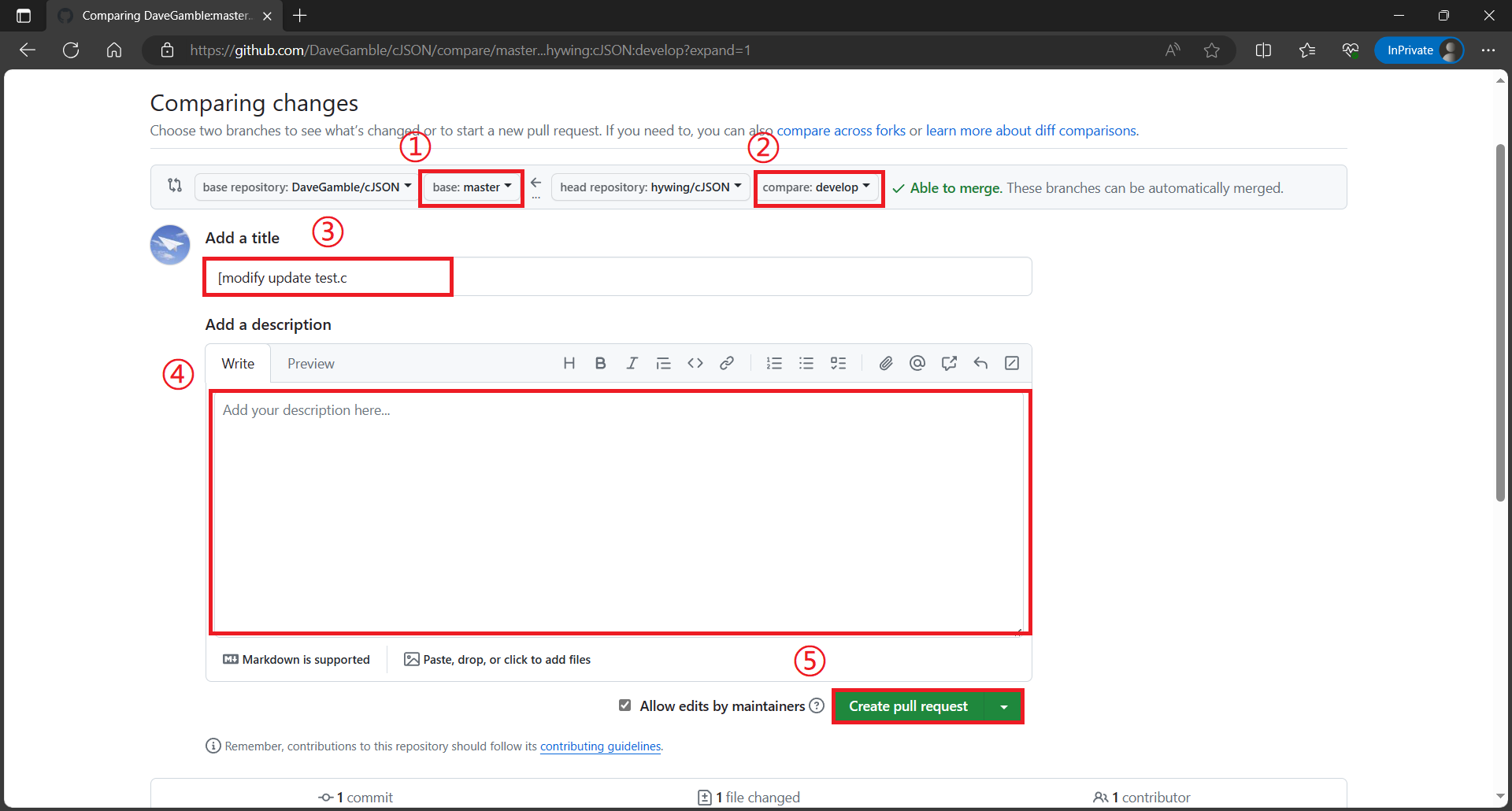Open slash commands menu icon

click(1012, 363)
